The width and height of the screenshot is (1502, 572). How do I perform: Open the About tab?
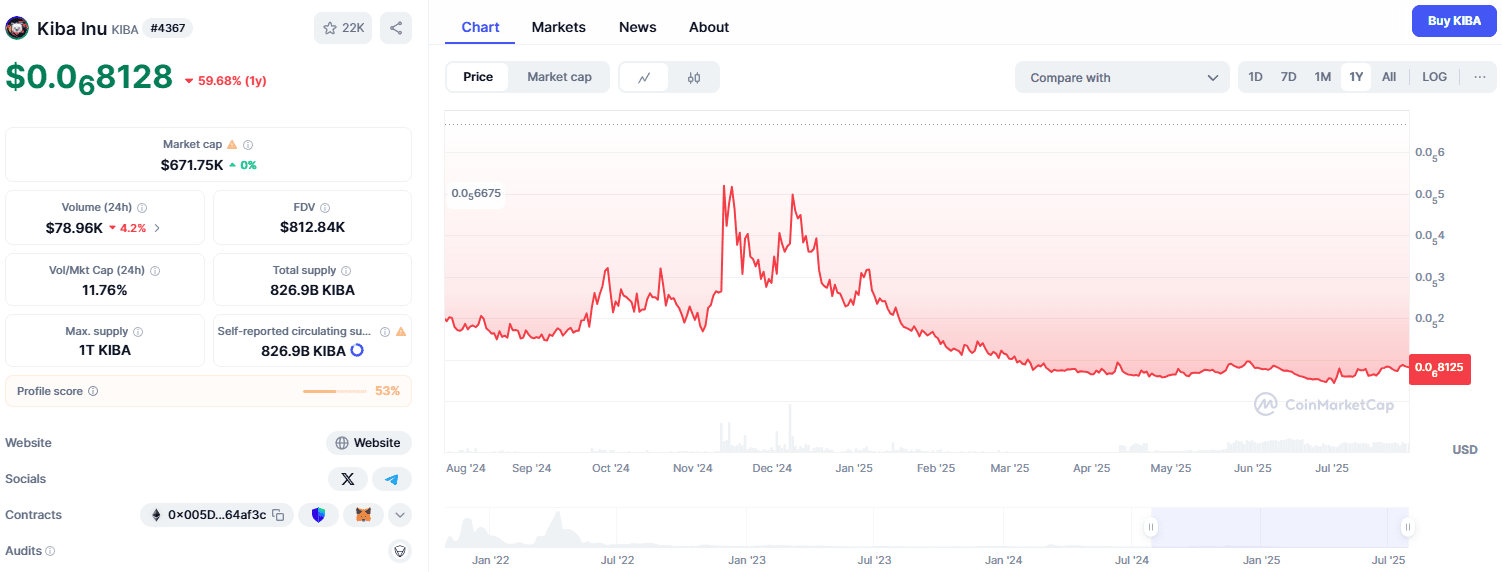click(709, 27)
